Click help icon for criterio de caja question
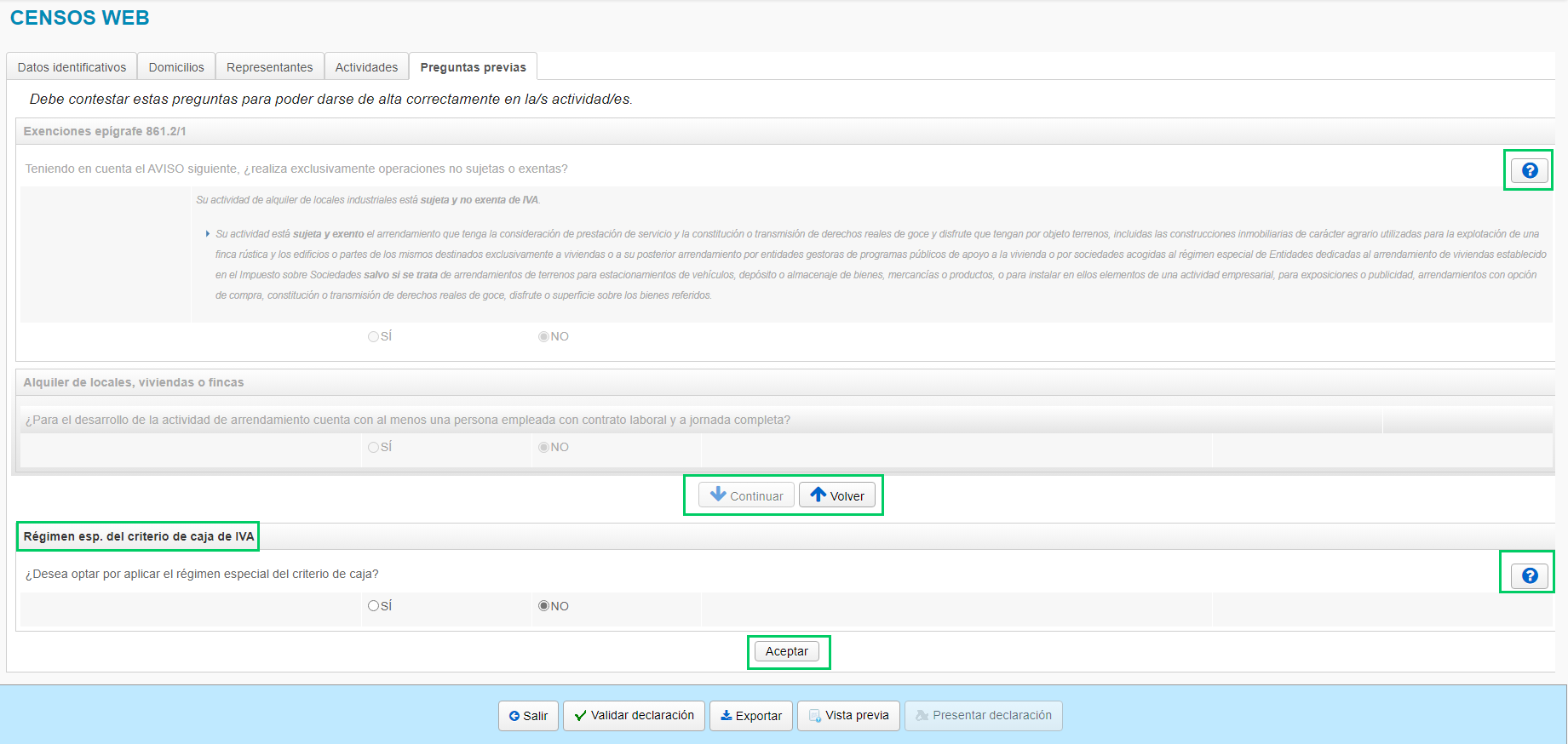1568x744 pixels. pyautogui.click(x=1529, y=575)
